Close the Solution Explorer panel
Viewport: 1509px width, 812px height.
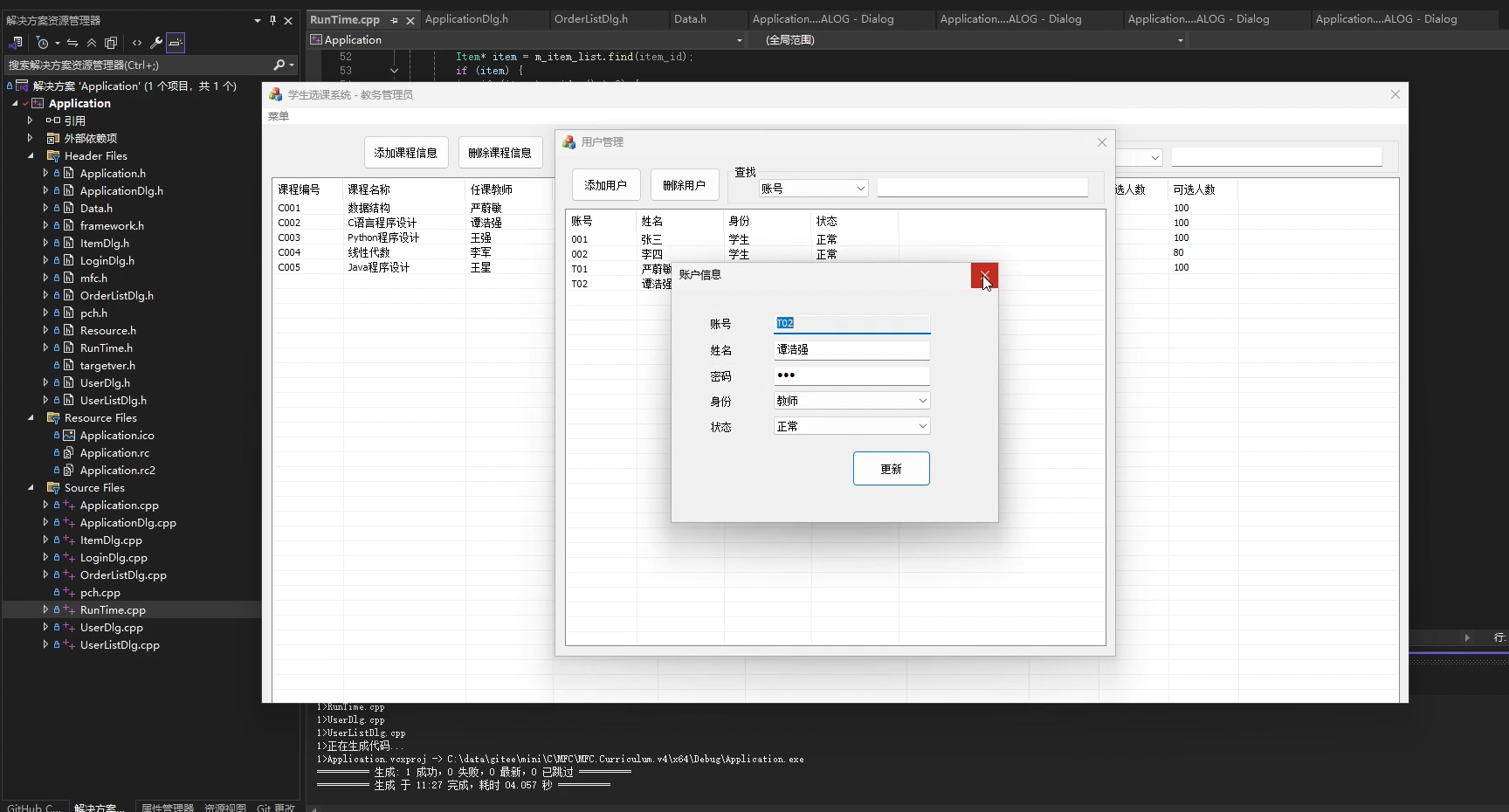(288, 20)
